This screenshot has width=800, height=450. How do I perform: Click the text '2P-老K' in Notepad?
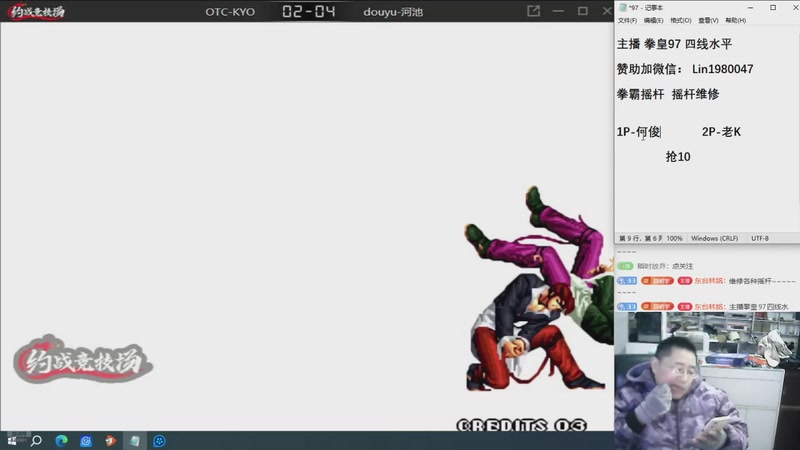click(x=721, y=132)
